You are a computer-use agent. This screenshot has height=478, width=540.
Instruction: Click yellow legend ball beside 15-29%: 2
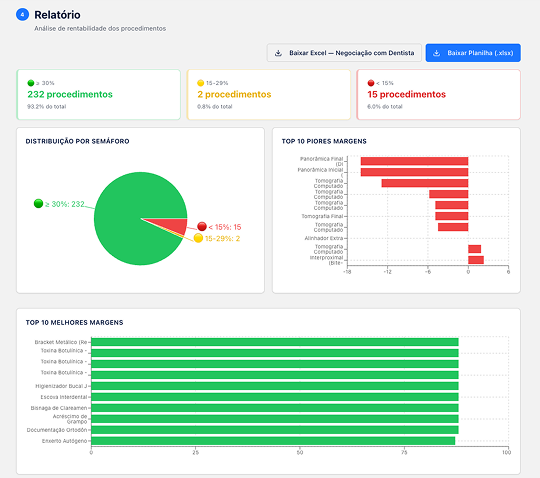[198, 238]
